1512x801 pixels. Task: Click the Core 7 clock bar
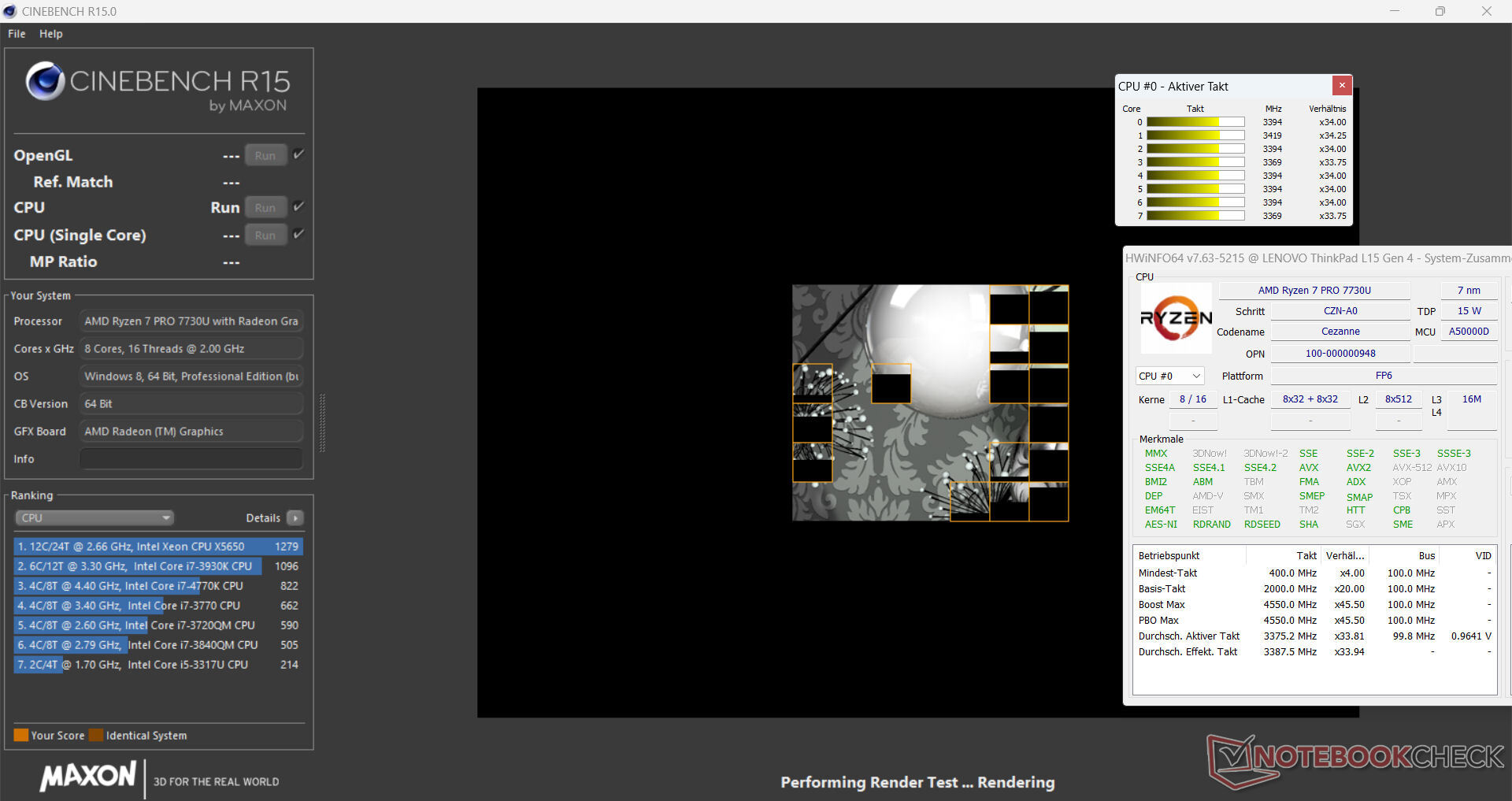click(x=1195, y=216)
